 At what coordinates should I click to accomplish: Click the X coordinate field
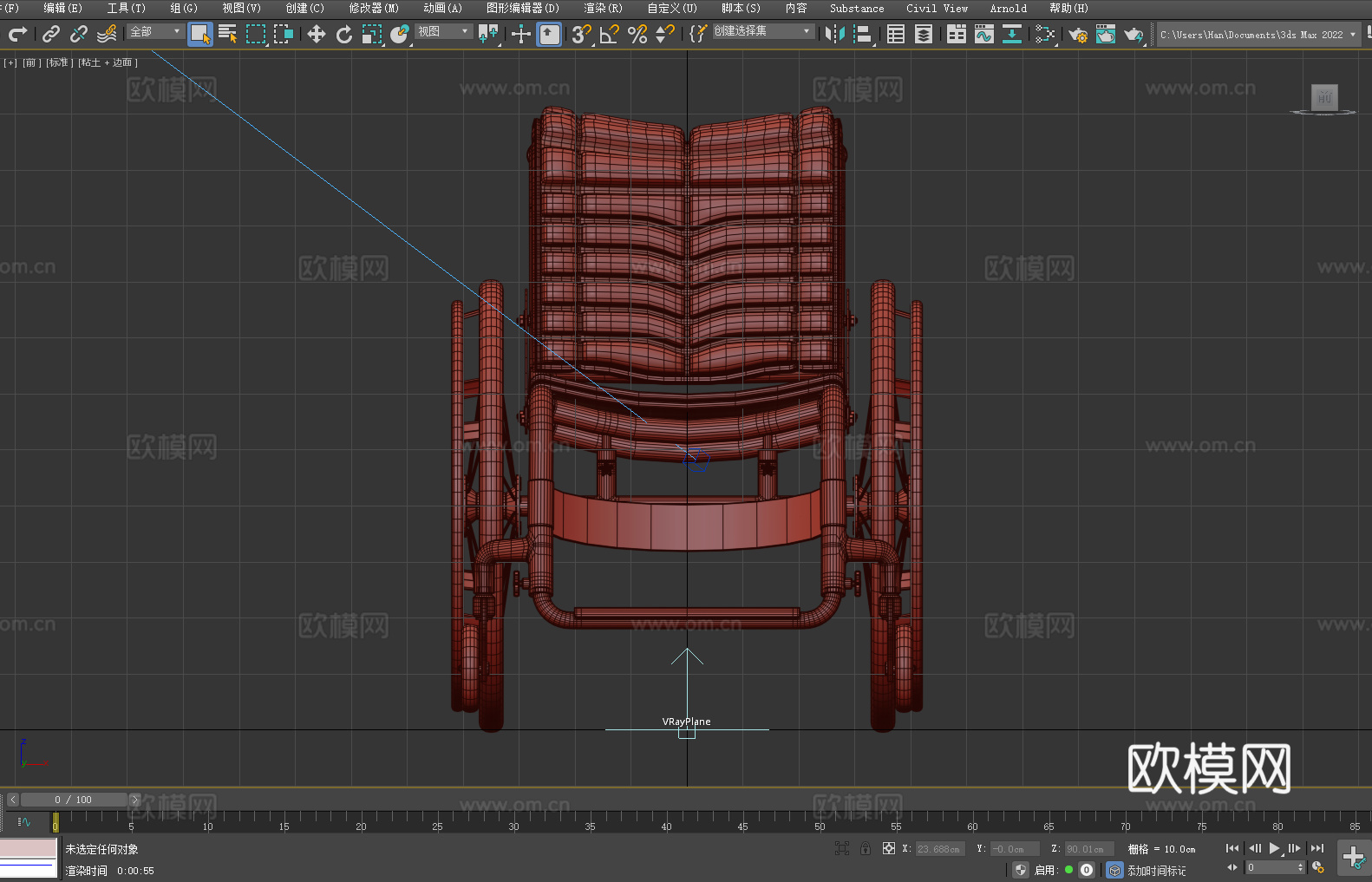click(939, 849)
